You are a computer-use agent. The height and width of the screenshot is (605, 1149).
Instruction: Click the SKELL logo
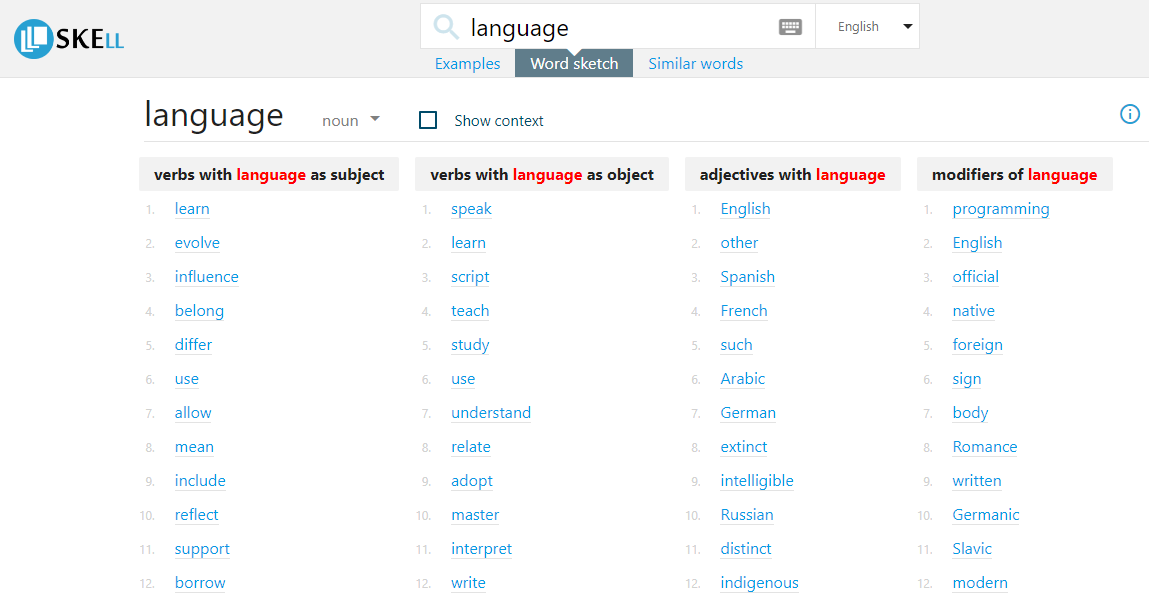click(69, 39)
